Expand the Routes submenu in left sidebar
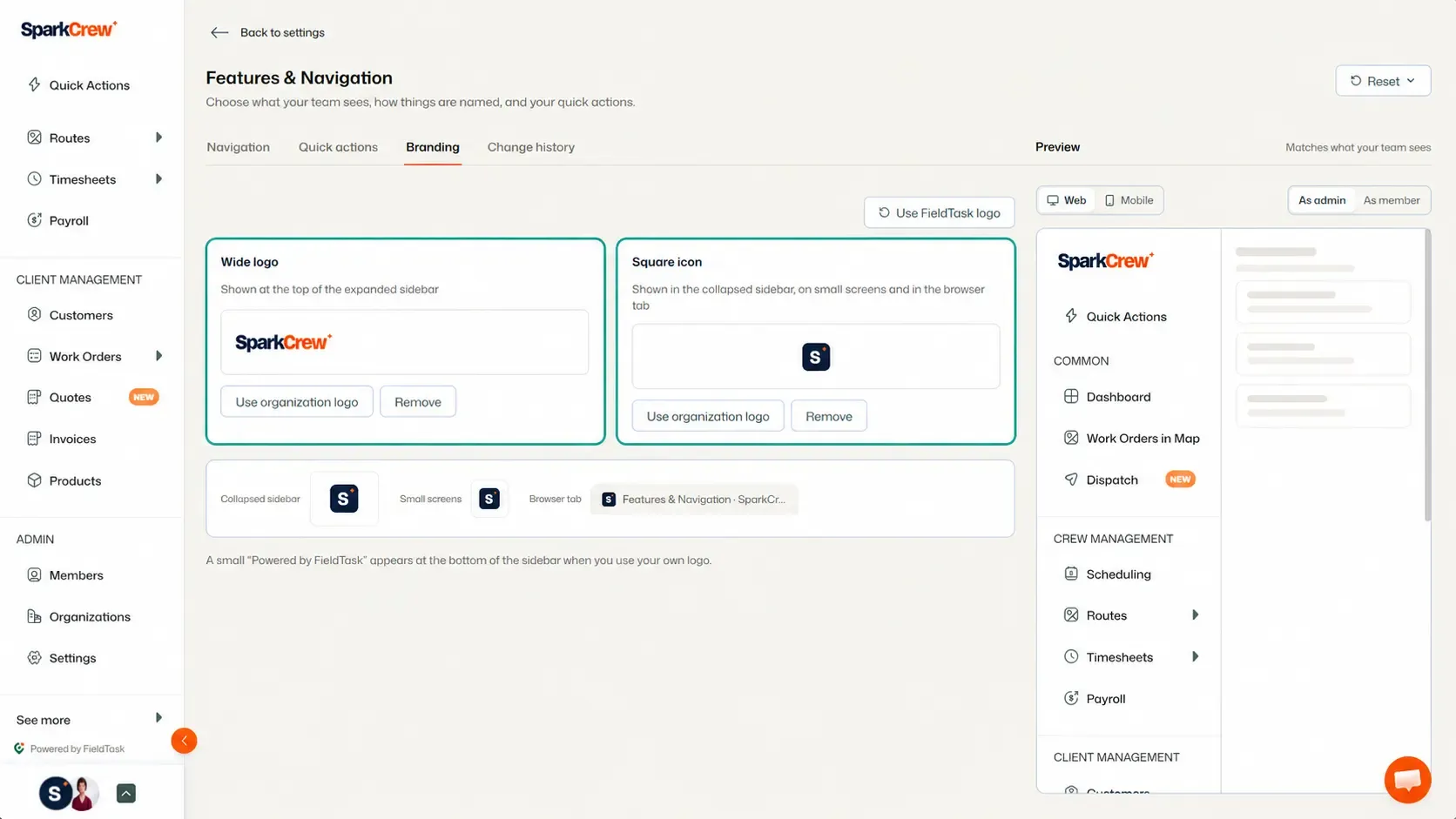Viewport: 1456px width, 819px height. (158, 138)
